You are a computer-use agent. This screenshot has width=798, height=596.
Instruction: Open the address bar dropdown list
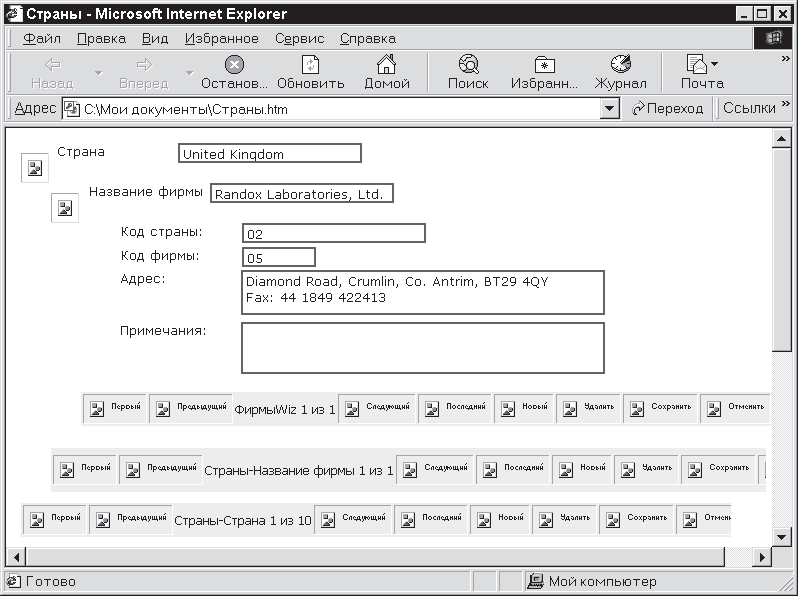pyautogui.click(x=611, y=109)
